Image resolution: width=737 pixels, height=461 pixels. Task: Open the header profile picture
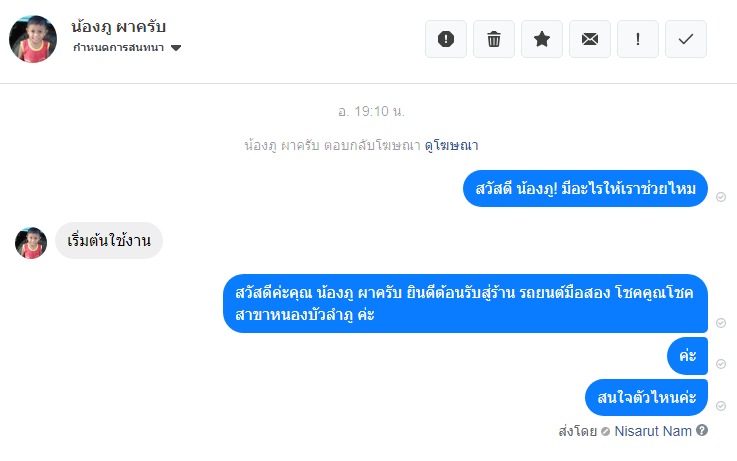click(33, 39)
